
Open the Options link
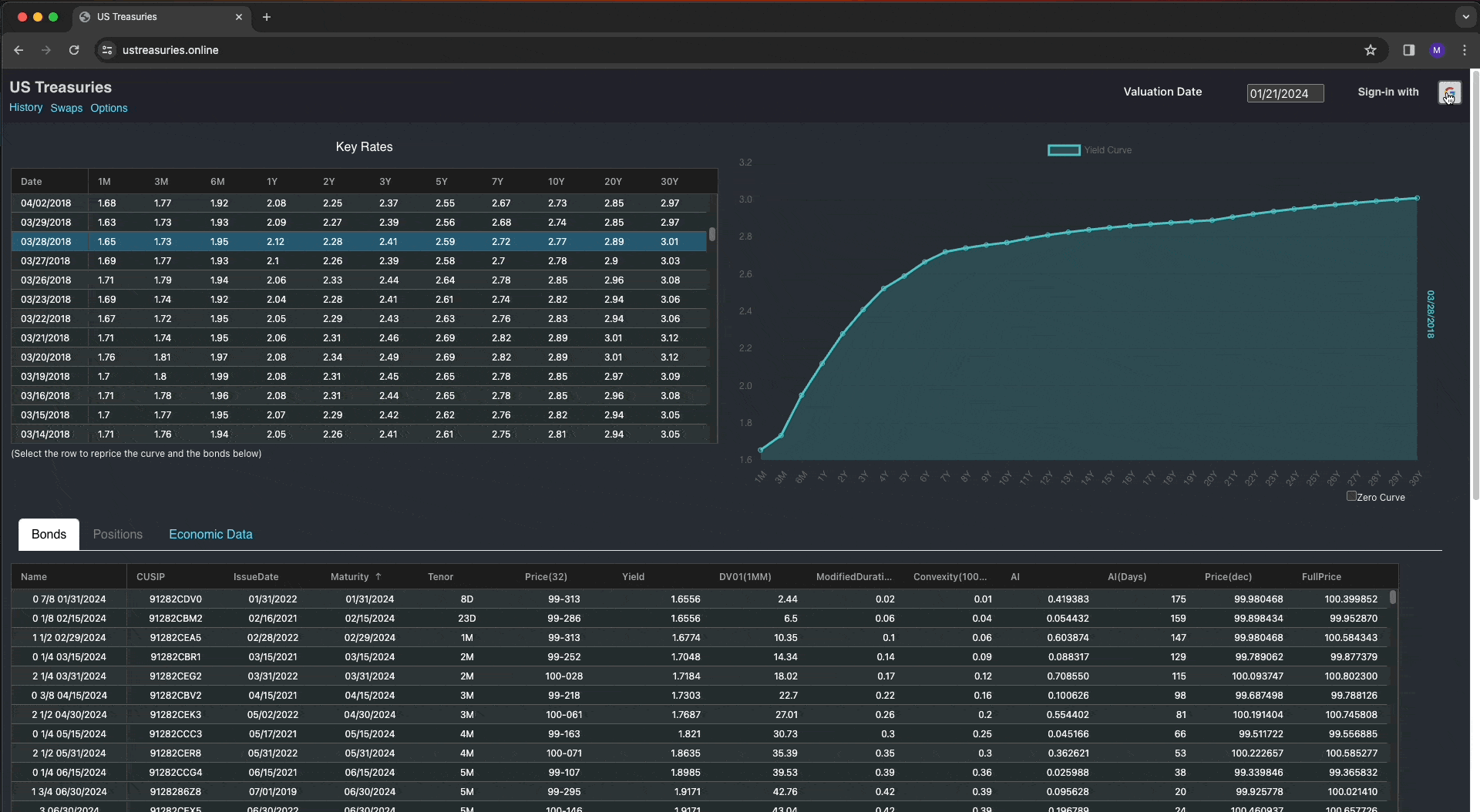109,108
